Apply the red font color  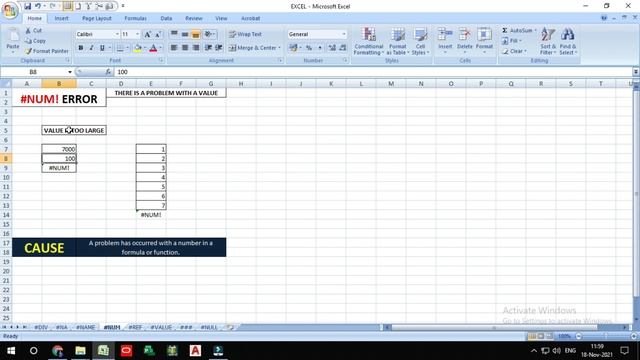tap(153, 48)
